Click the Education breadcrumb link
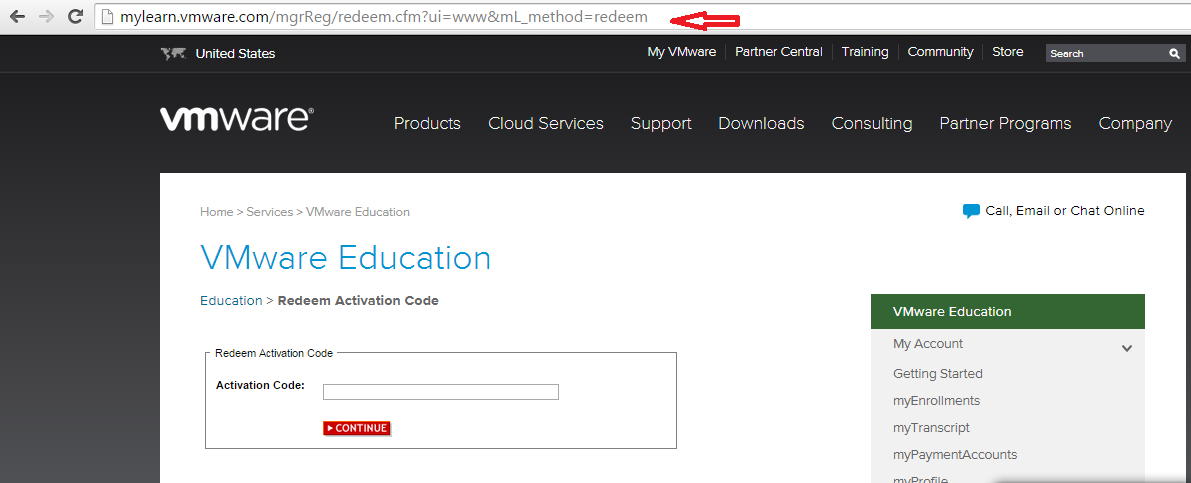The image size is (1191, 483). point(231,301)
